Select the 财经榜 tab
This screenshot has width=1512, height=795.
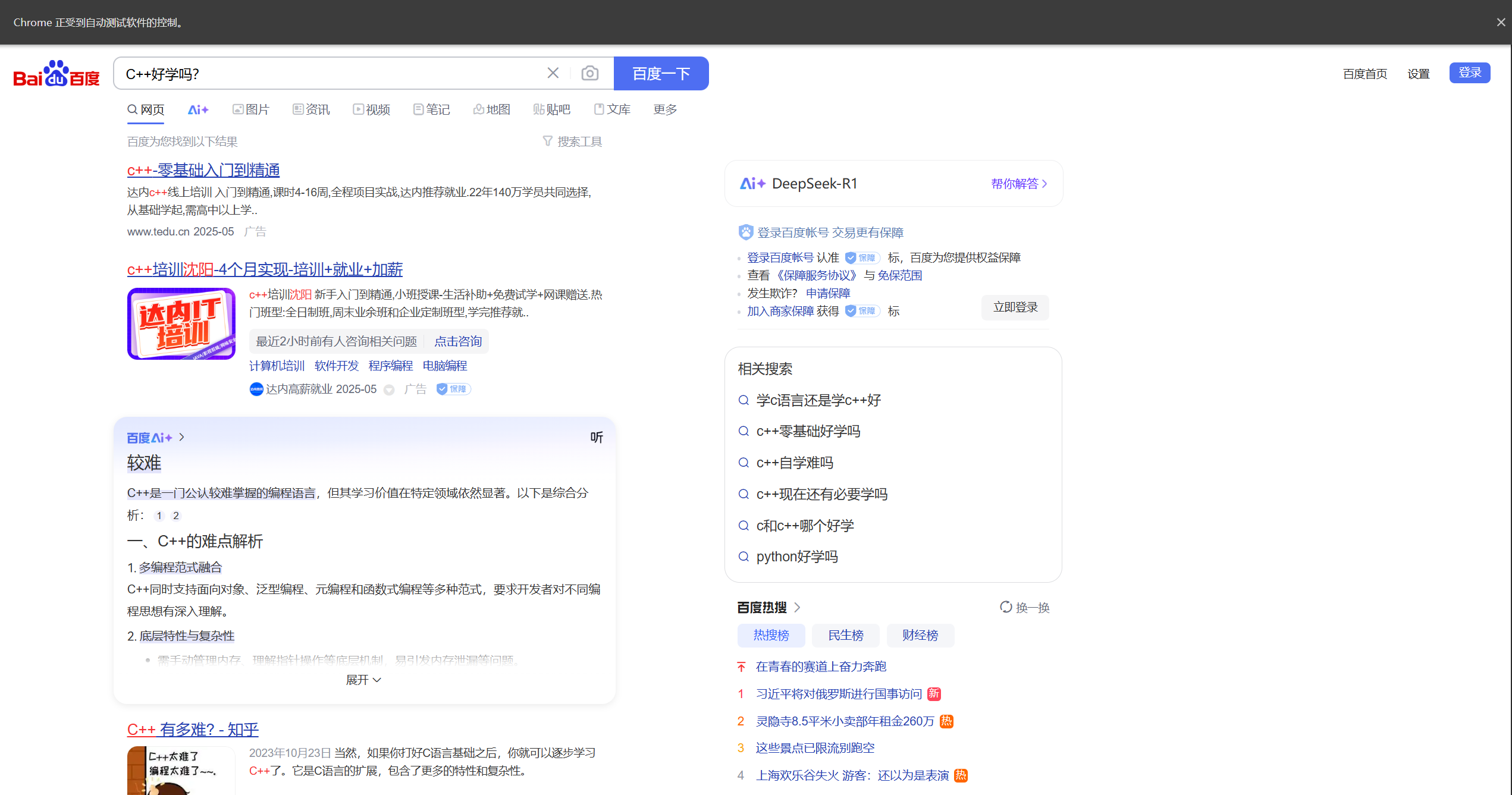click(920, 635)
